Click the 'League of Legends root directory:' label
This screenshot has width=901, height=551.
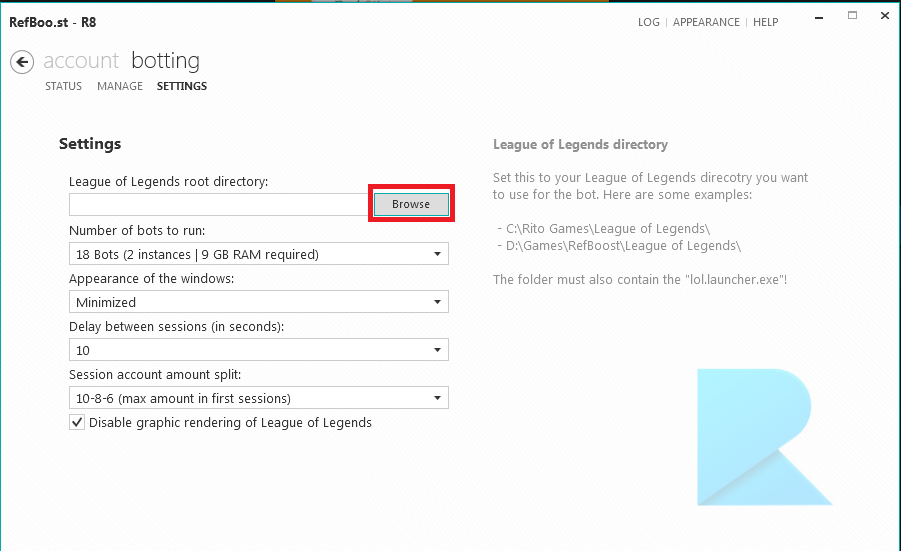168,182
